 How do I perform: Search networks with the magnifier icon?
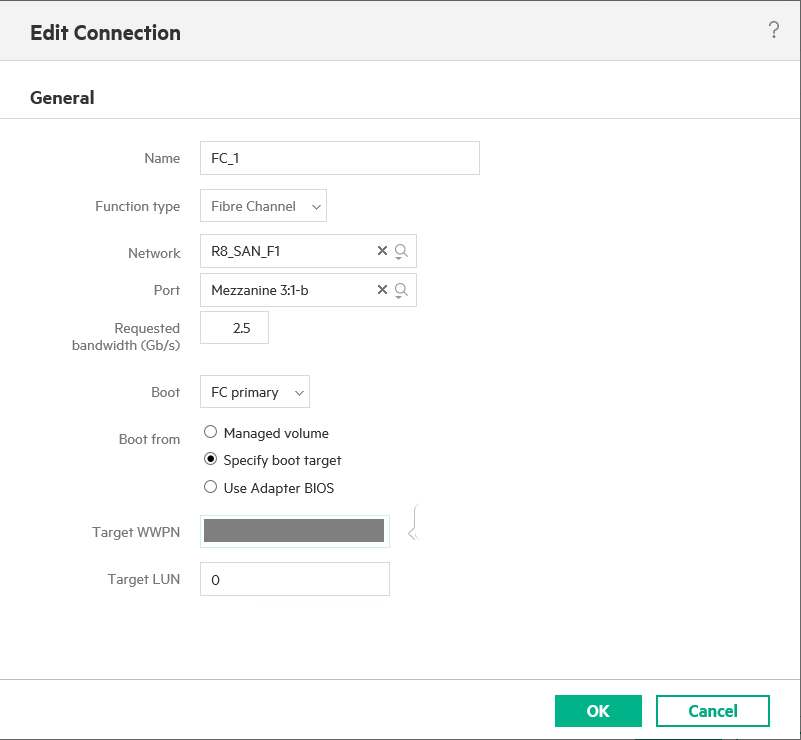click(401, 251)
